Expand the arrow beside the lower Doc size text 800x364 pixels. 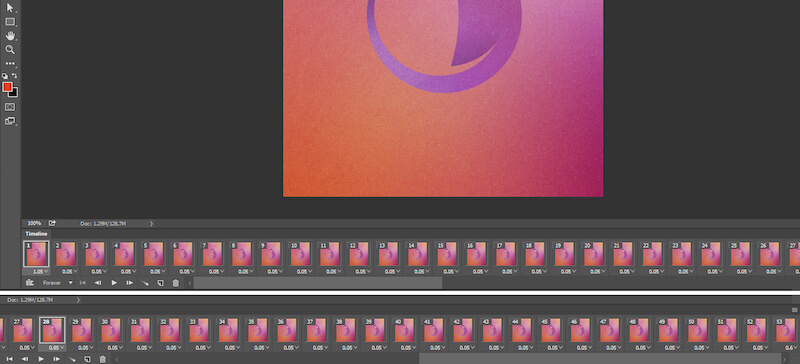pyautogui.click(x=78, y=300)
